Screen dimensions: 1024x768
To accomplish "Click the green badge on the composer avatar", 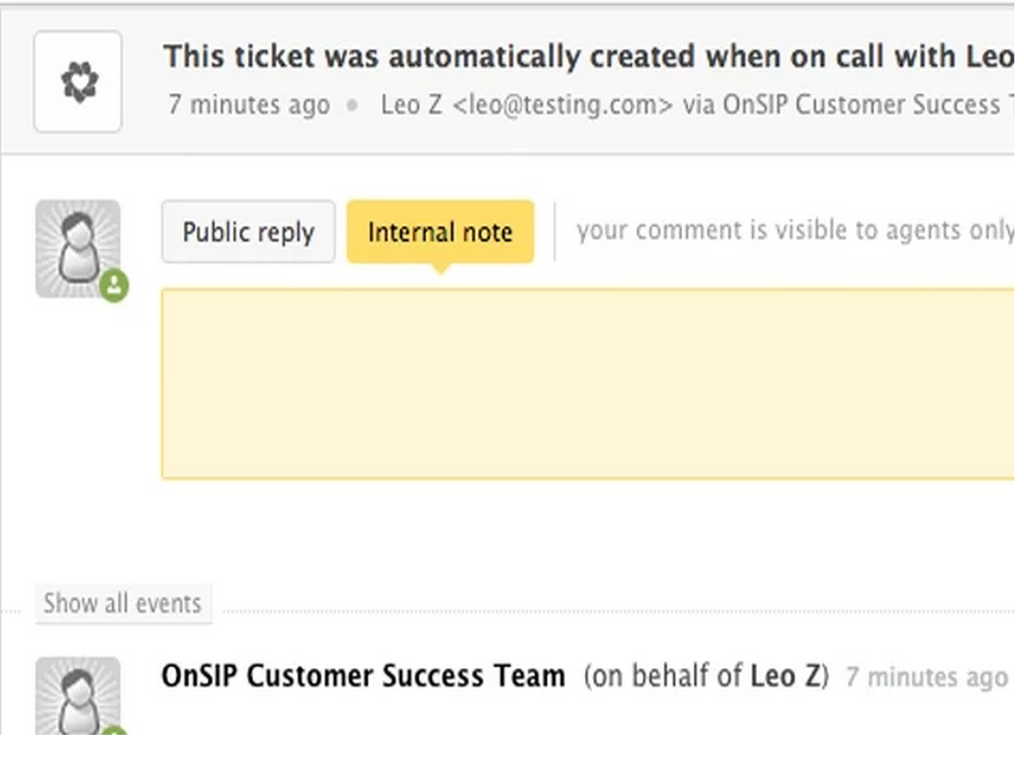I will click(114, 286).
